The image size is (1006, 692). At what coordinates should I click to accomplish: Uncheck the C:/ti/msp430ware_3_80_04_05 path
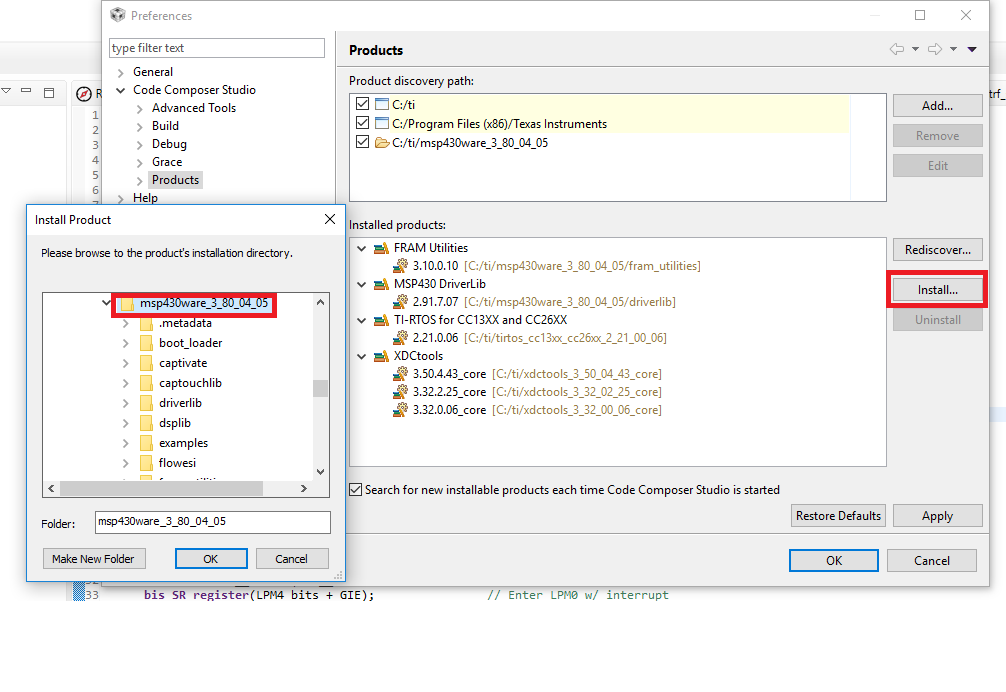[362, 142]
